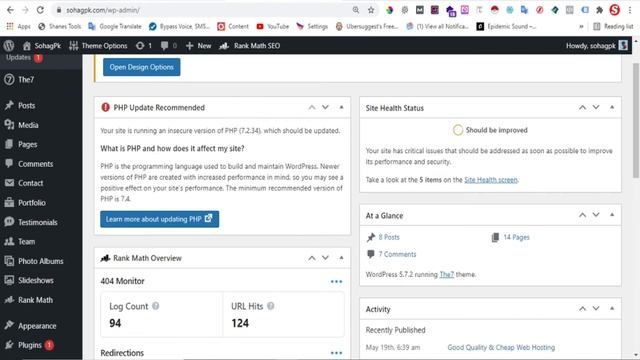Image resolution: width=640 pixels, height=360 pixels.
Task: Click the Log Count help icon
Action: coord(156,306)
